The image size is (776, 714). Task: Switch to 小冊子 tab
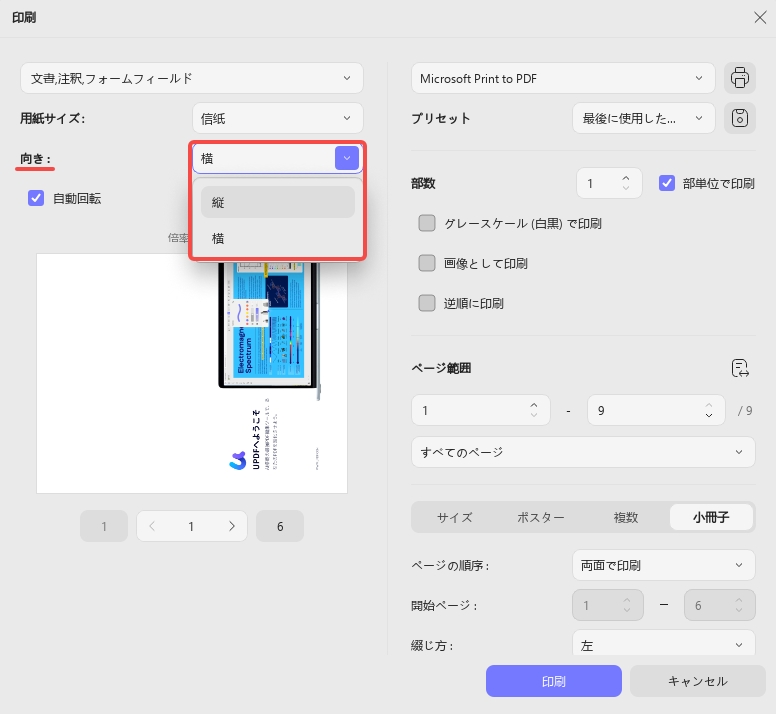(x=711, y=517)
